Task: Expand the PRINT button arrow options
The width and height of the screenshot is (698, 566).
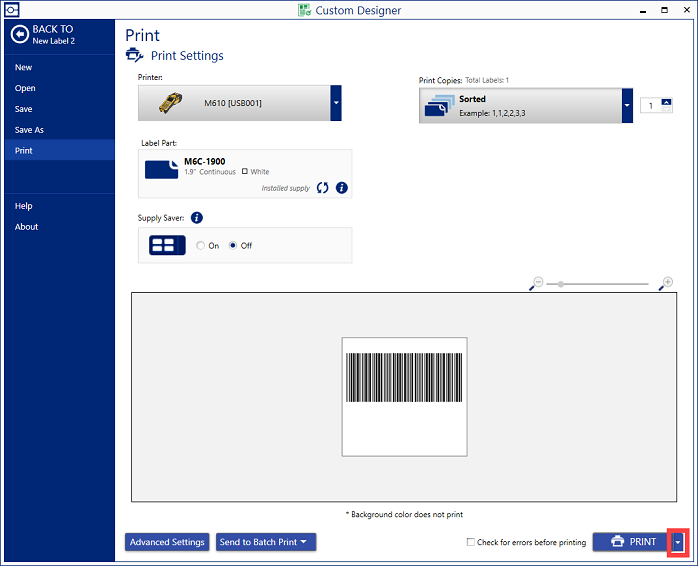Action: point(678,542)
